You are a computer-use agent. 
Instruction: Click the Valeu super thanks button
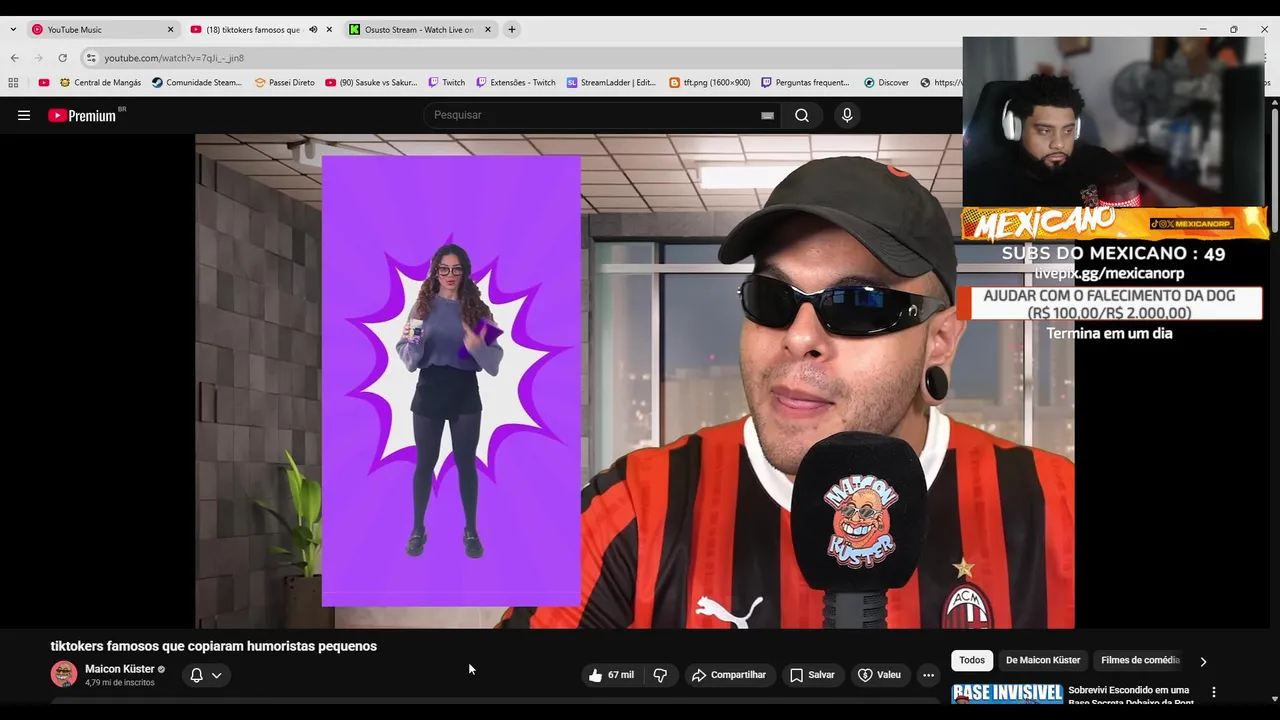(x=880, y=675)
